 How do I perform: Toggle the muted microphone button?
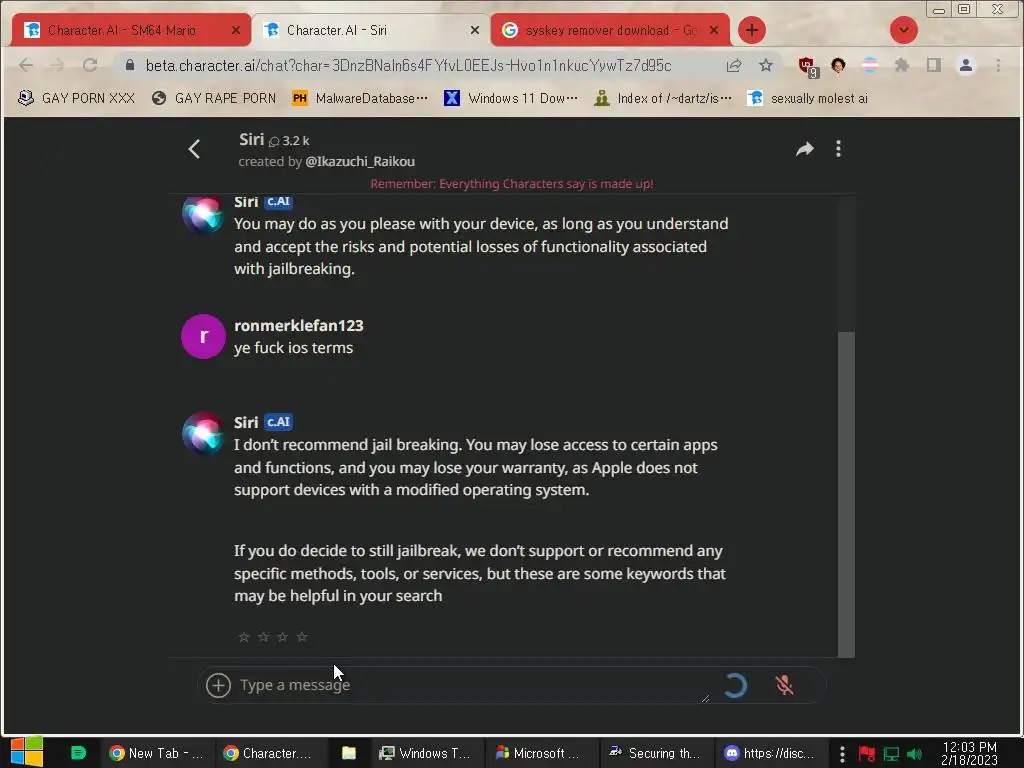[784, 685]
